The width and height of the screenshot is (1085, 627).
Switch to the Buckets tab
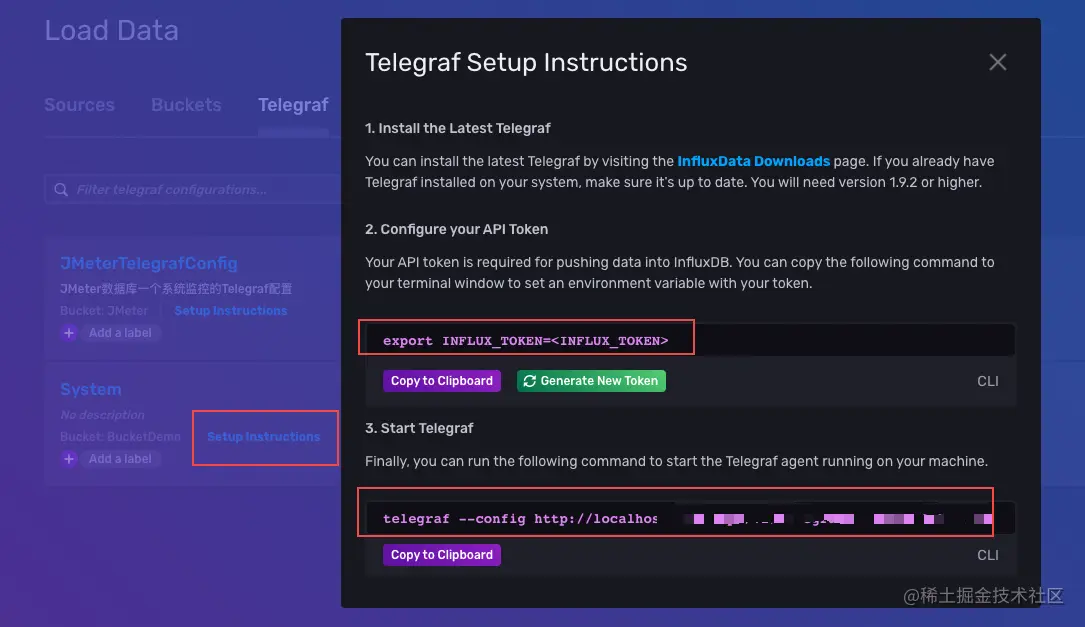click(186, 104)
